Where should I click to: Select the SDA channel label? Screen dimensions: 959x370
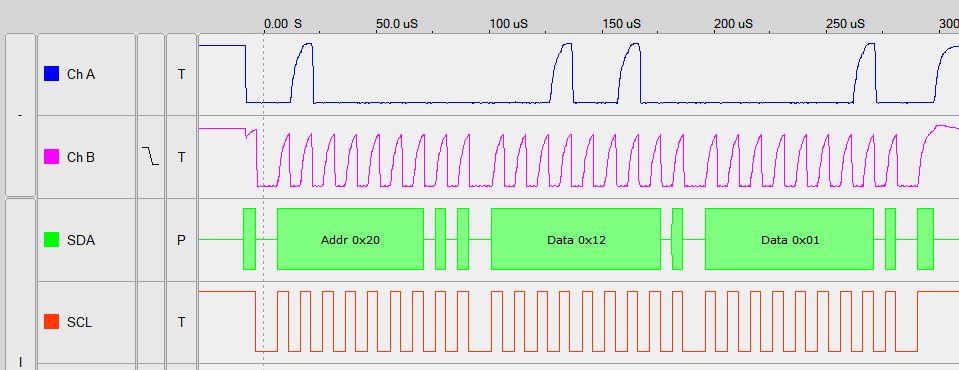(81, 240)
